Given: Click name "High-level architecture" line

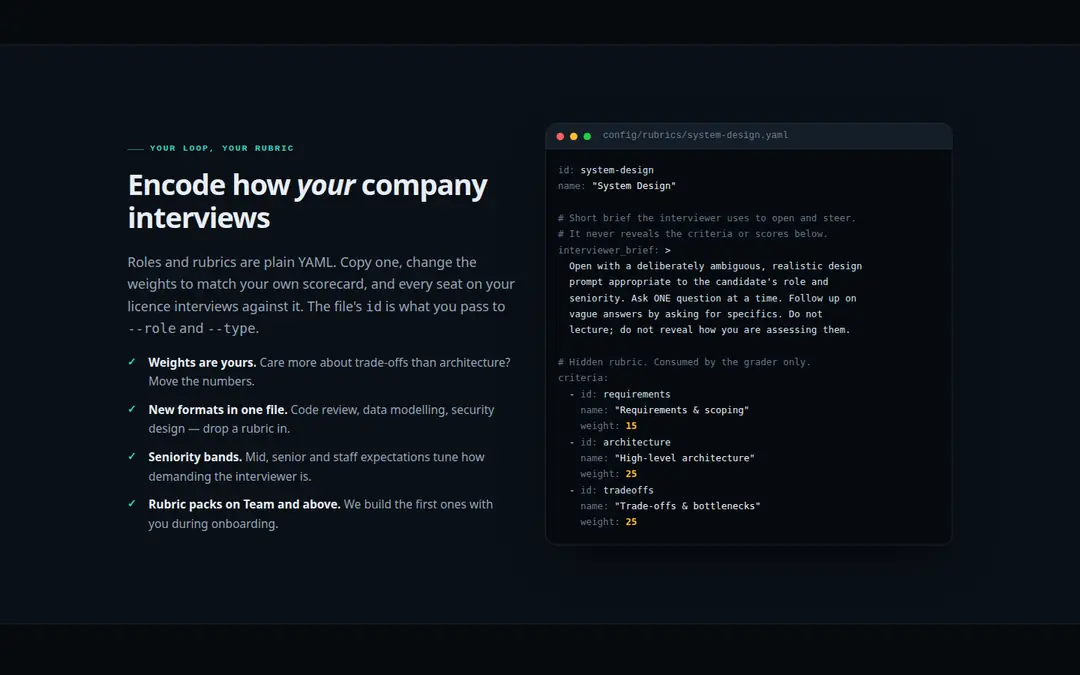Looking at the screenshot, I should click(667, 458).
